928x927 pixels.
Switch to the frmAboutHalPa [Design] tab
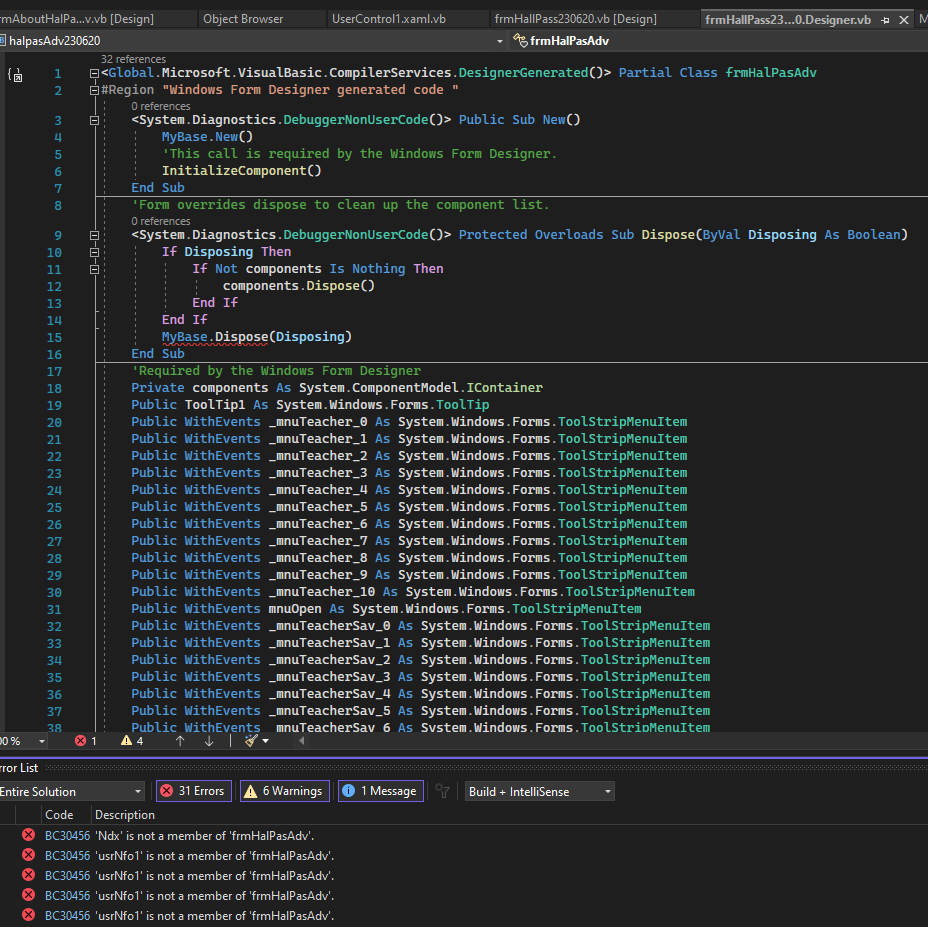click(x=77, y=19)
